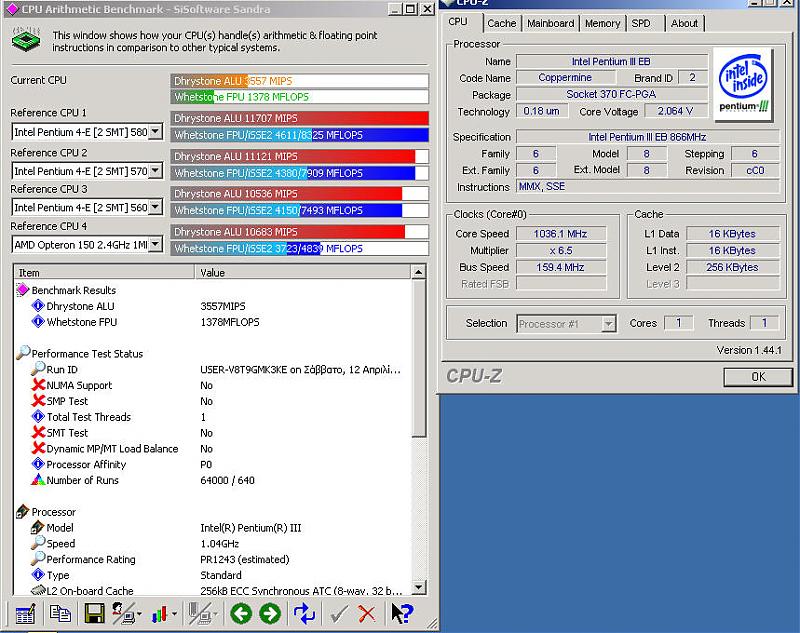Click the results list scroll up arrow
This screenshot has width=800, height=633.
418,272
